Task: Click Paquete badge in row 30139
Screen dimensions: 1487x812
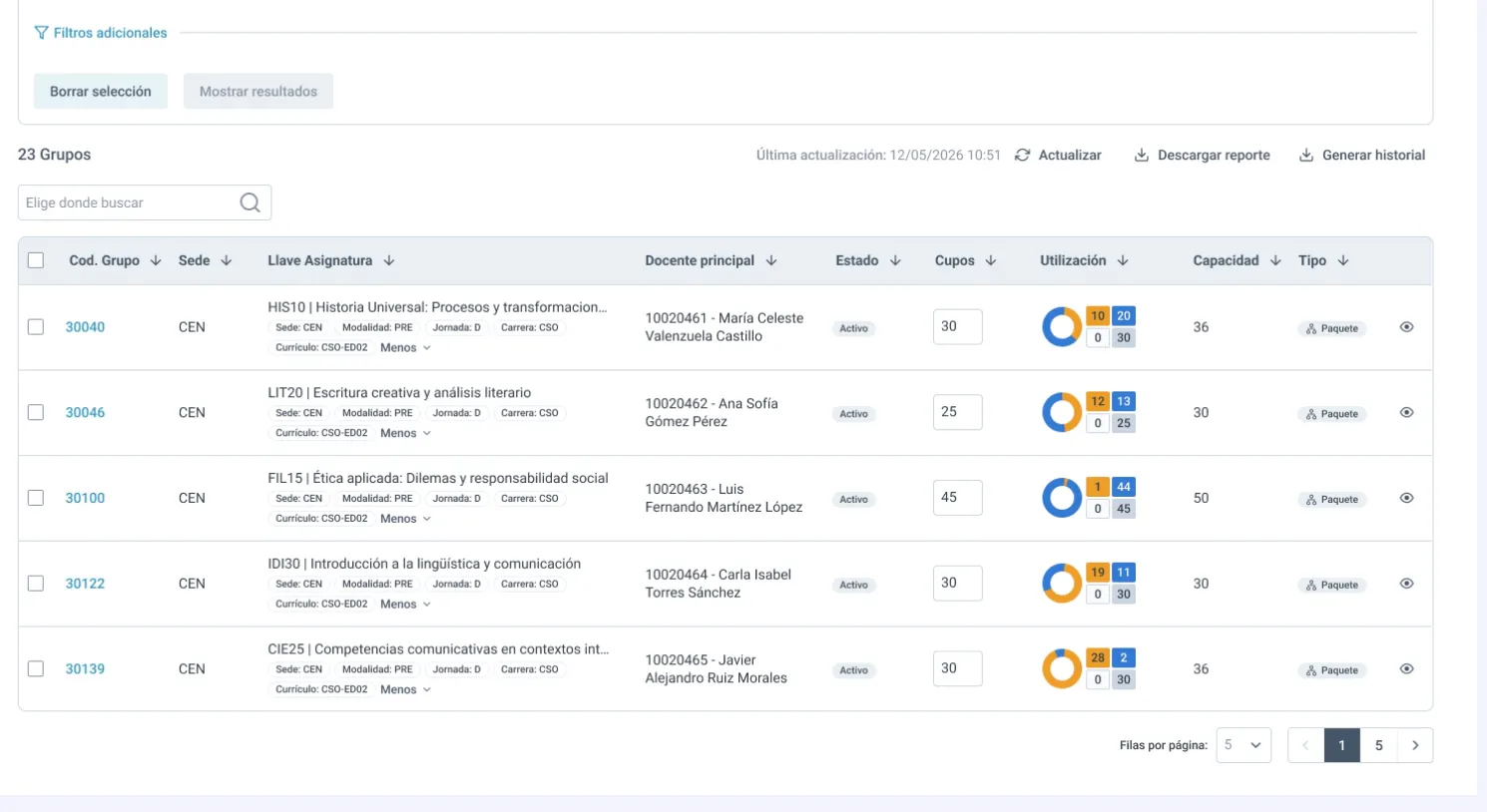Action: tap(1332, 670)
